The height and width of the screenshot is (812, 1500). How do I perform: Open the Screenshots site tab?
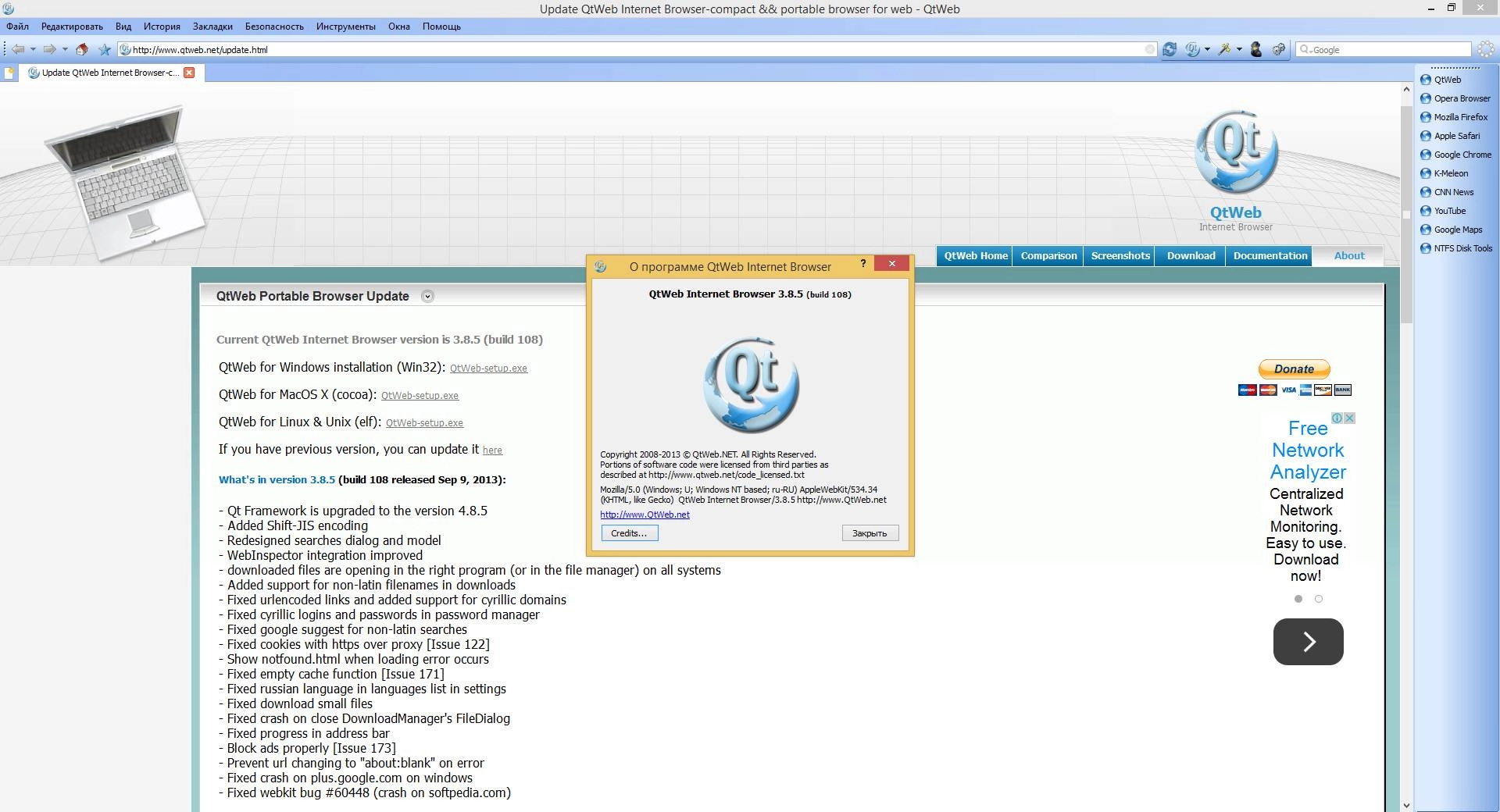(1120, 256)
